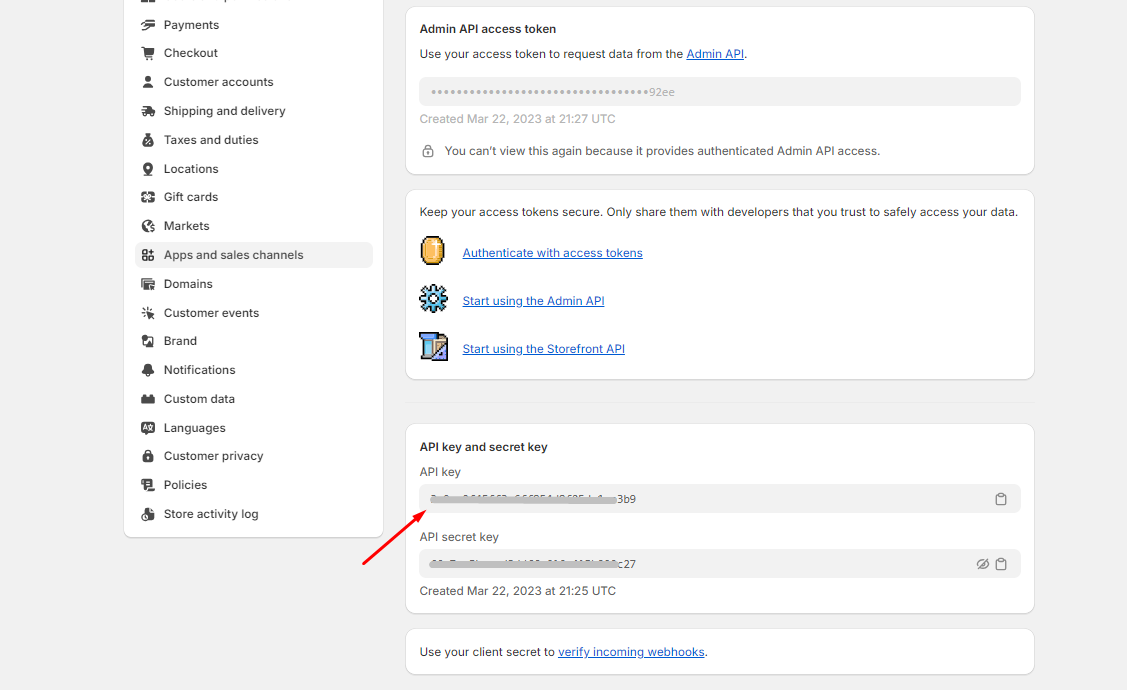This screenshot has height=690, width=1127.
Task: Open Customer accounts settings
Action: (x=218, y=82)
